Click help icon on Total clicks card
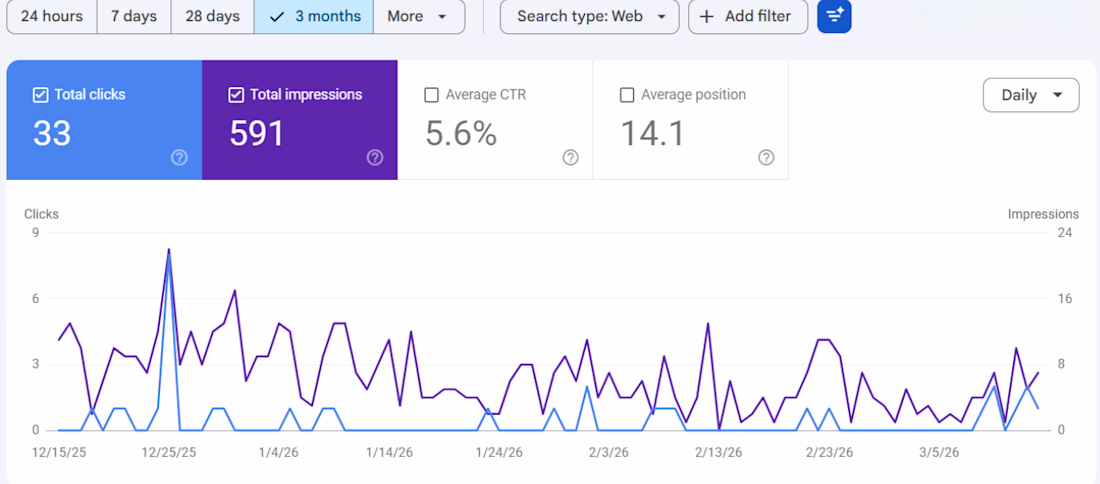 (x=180, y=157)
